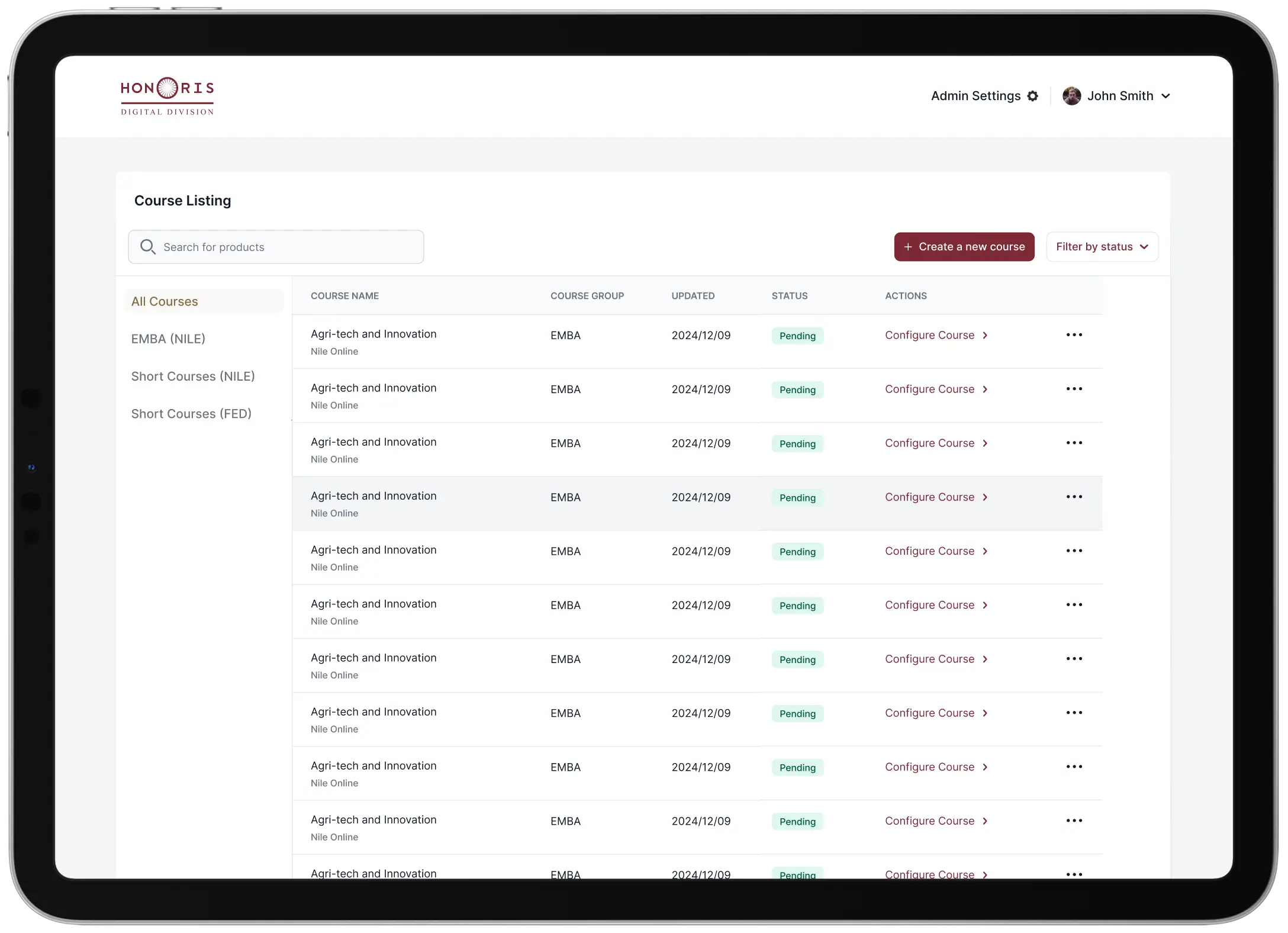
Task: Open the three-dot menu in the sixth row
Action: (x=1074, y=605)
